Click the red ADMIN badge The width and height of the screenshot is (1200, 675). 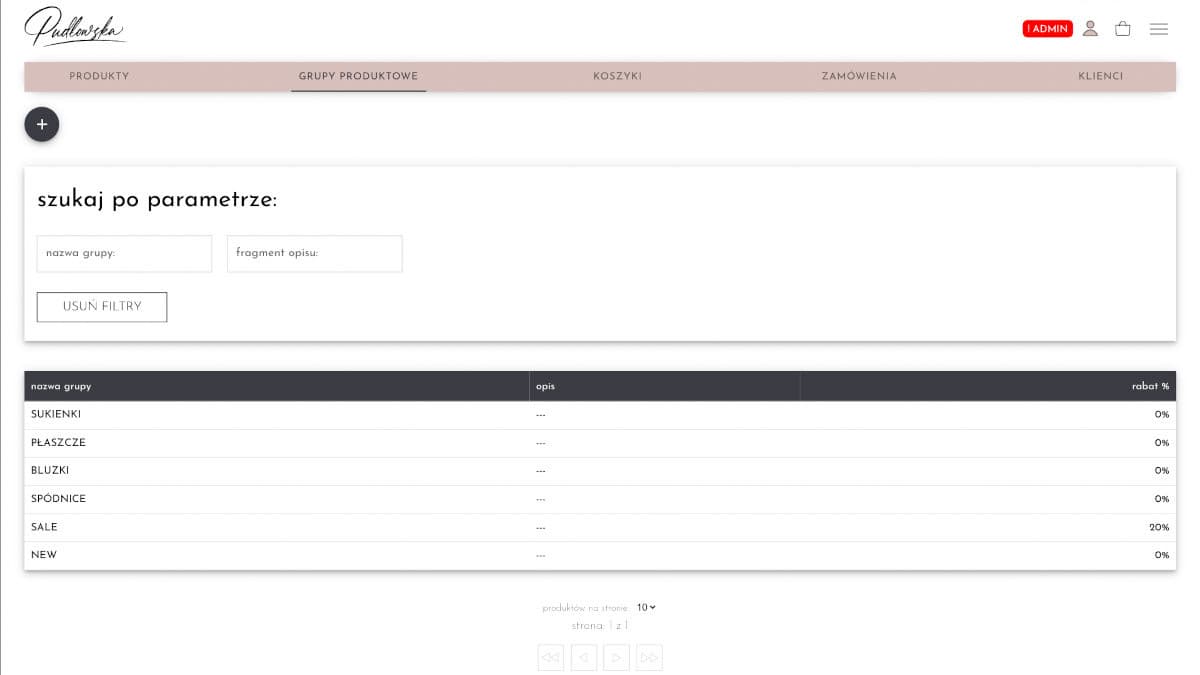tap(1047, 29)
